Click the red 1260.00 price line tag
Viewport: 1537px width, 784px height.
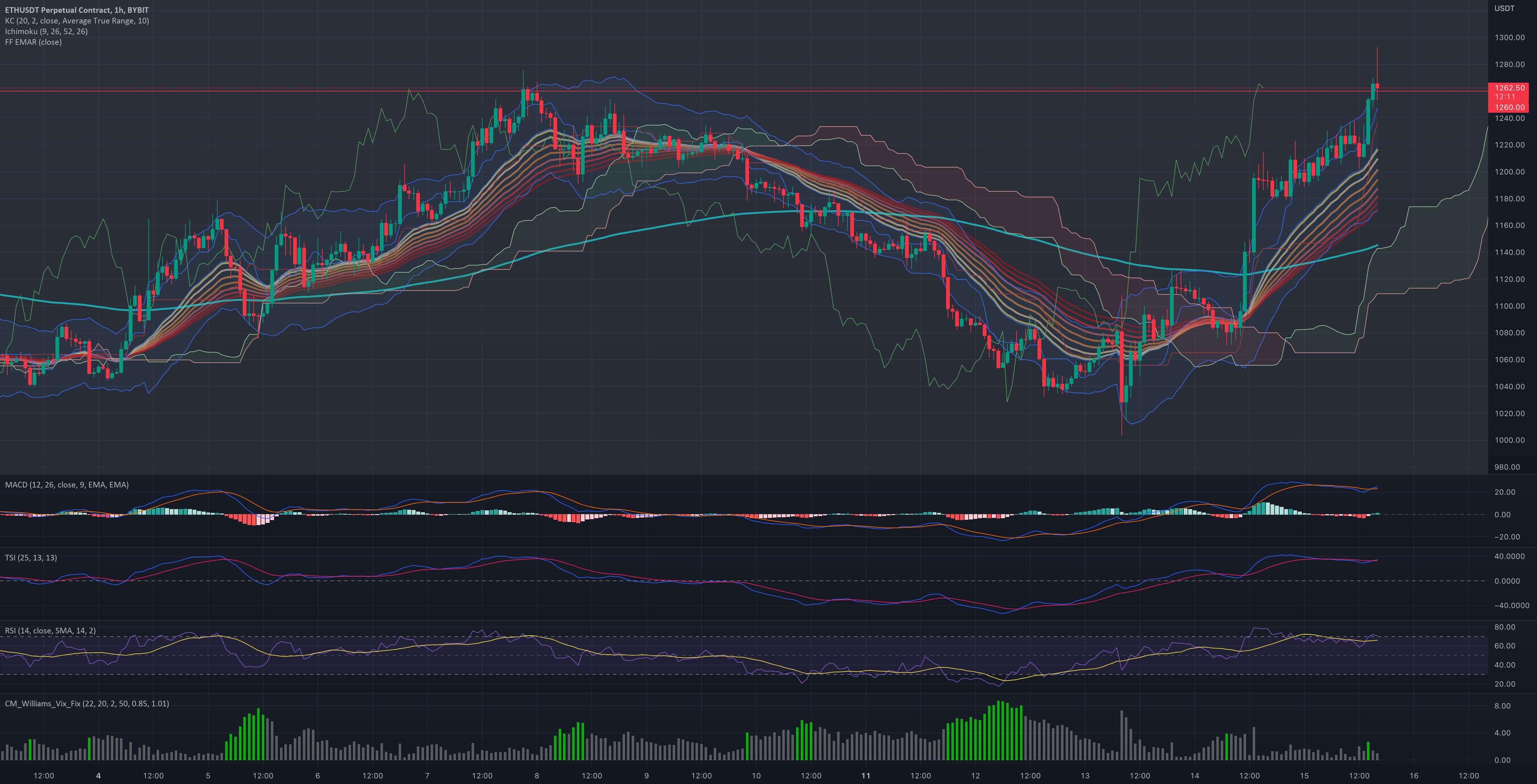(x=1509, y=107)
